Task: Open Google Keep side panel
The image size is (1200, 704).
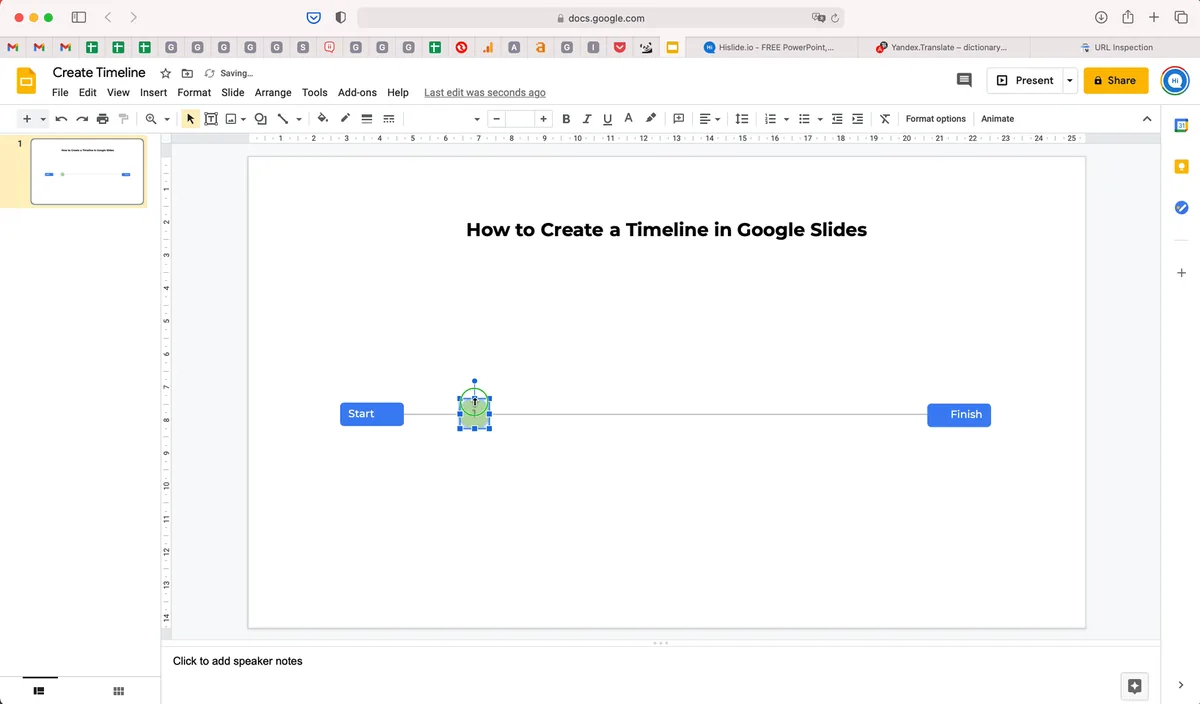Action: pyautogui.click(x=1181, y=166)
